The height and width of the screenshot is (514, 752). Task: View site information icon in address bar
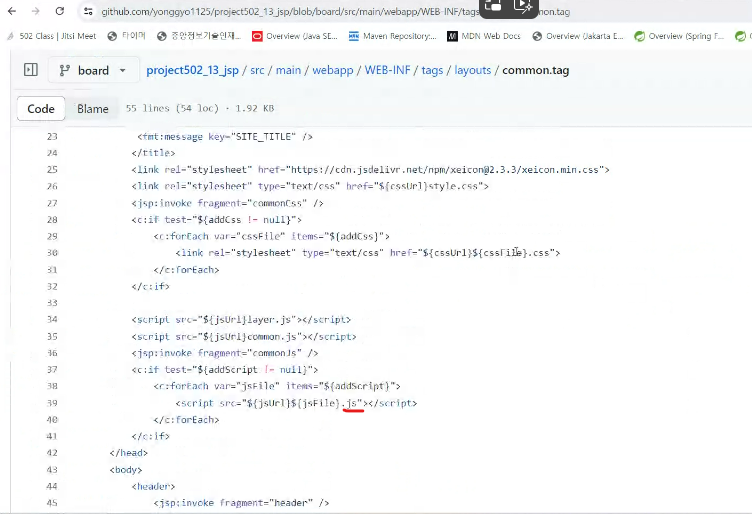click(x=88, y=12)
